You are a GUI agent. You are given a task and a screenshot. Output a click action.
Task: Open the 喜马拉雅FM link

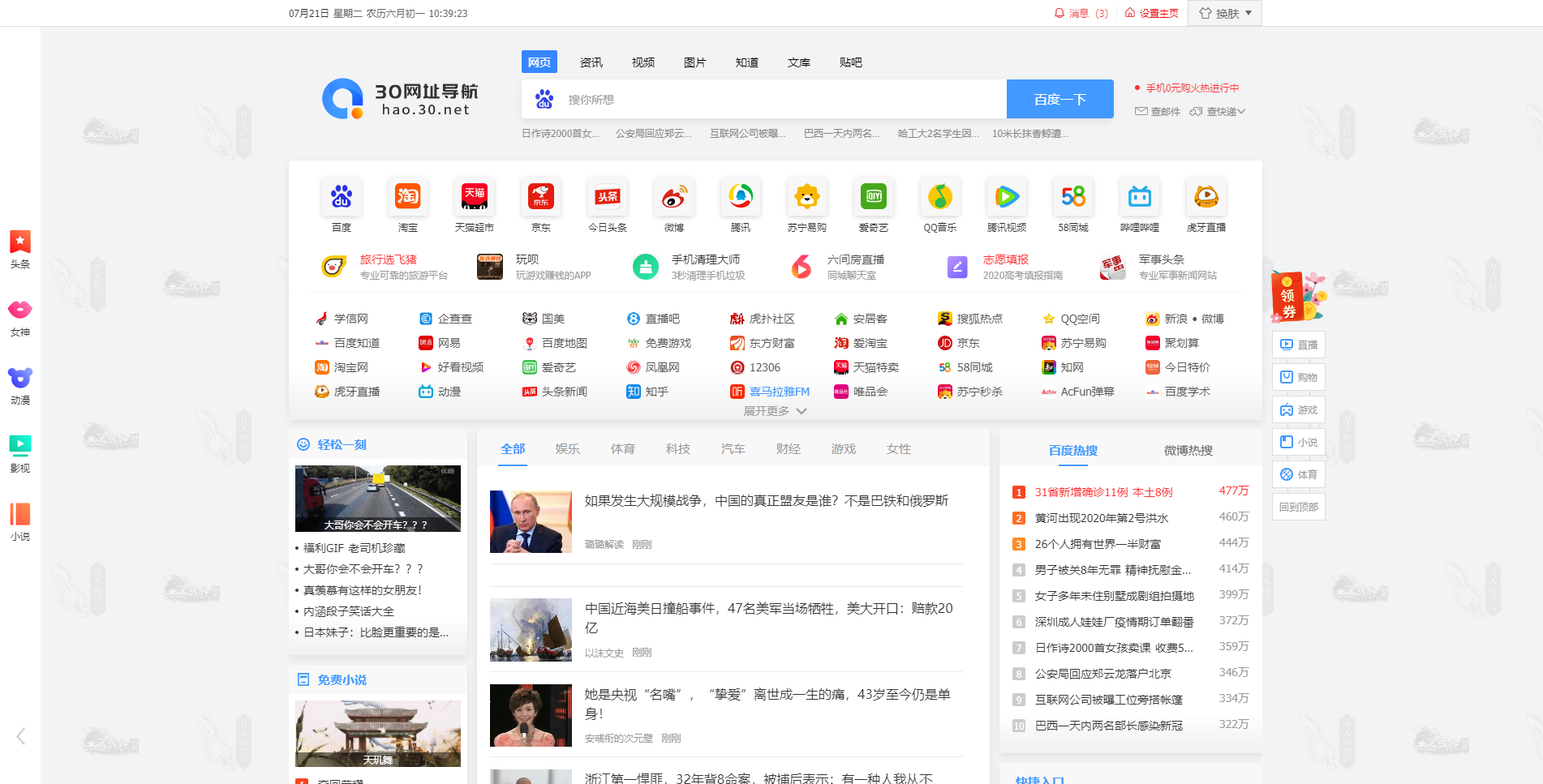tap(779, 392)
